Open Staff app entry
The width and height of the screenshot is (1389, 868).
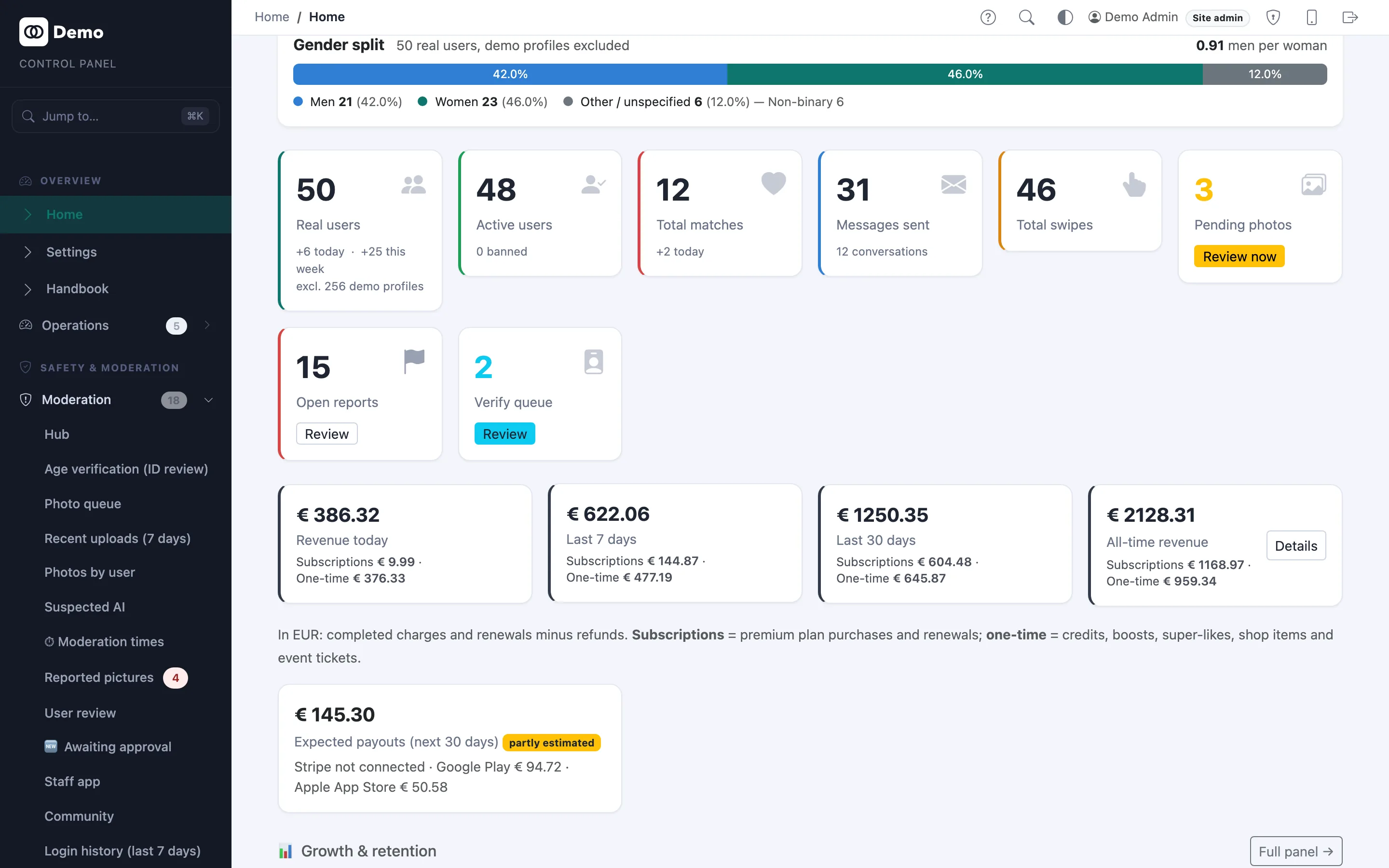[72, 781]
